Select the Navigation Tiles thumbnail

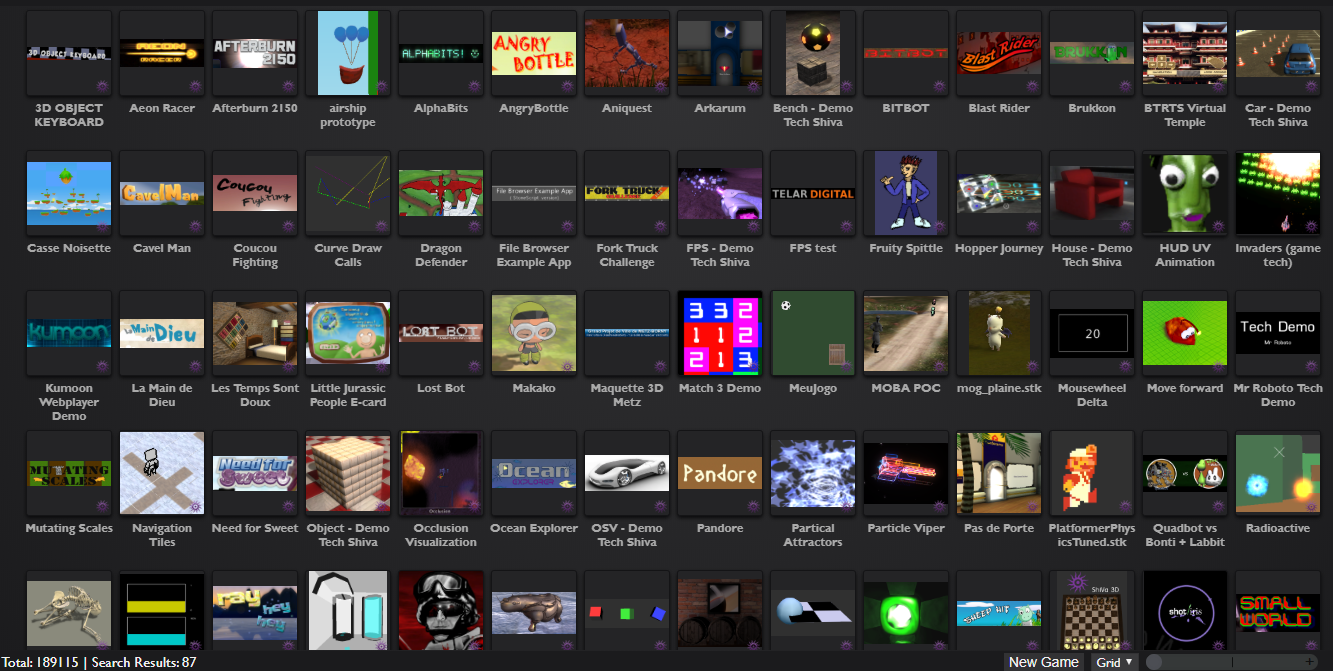[162, 473]
